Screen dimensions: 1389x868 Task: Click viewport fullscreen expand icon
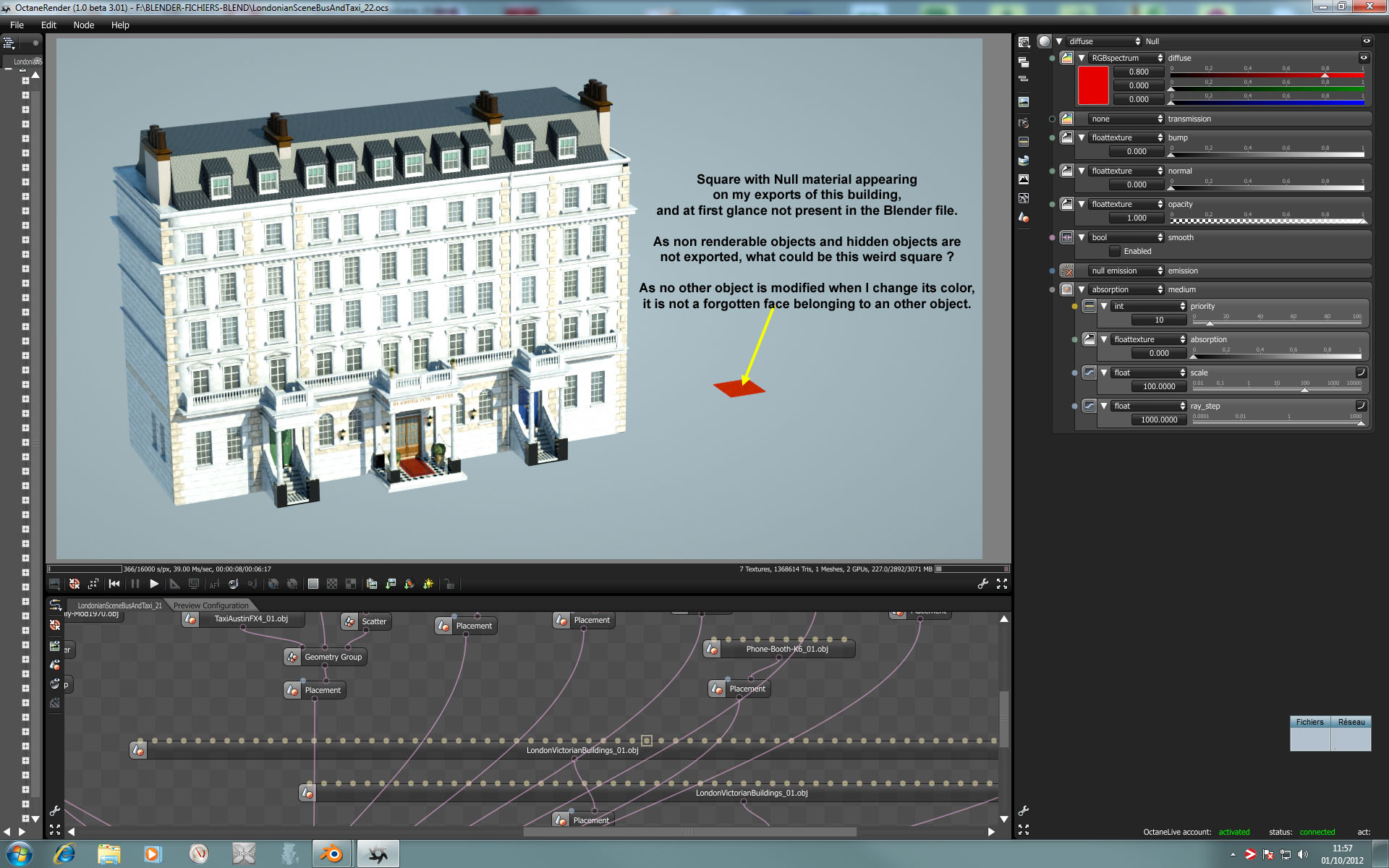pyautogui.click(x=1002, y=584)
